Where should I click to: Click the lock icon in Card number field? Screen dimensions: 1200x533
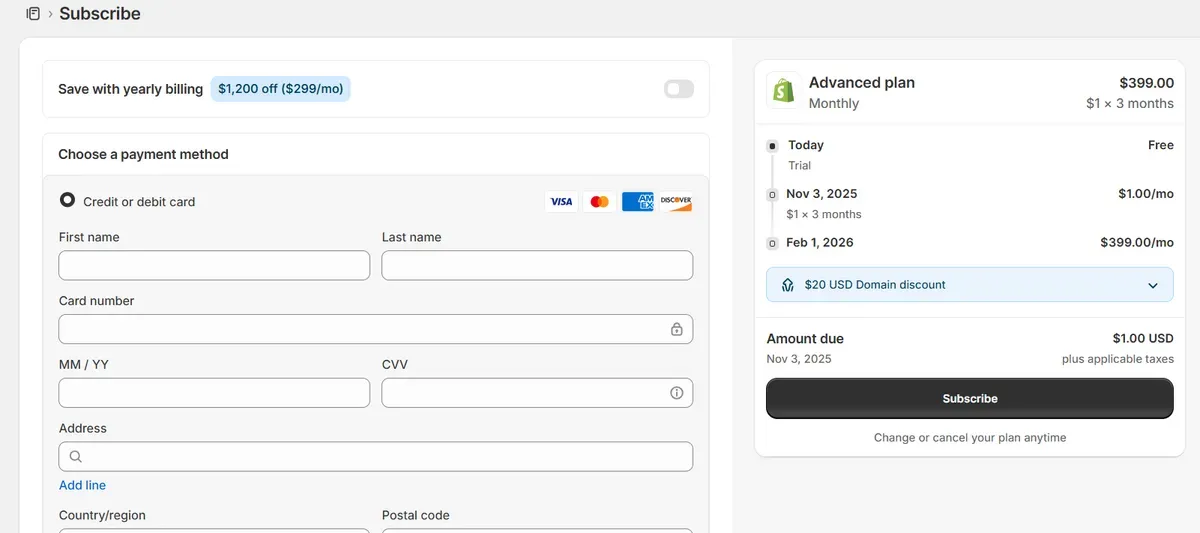point(676,329)
